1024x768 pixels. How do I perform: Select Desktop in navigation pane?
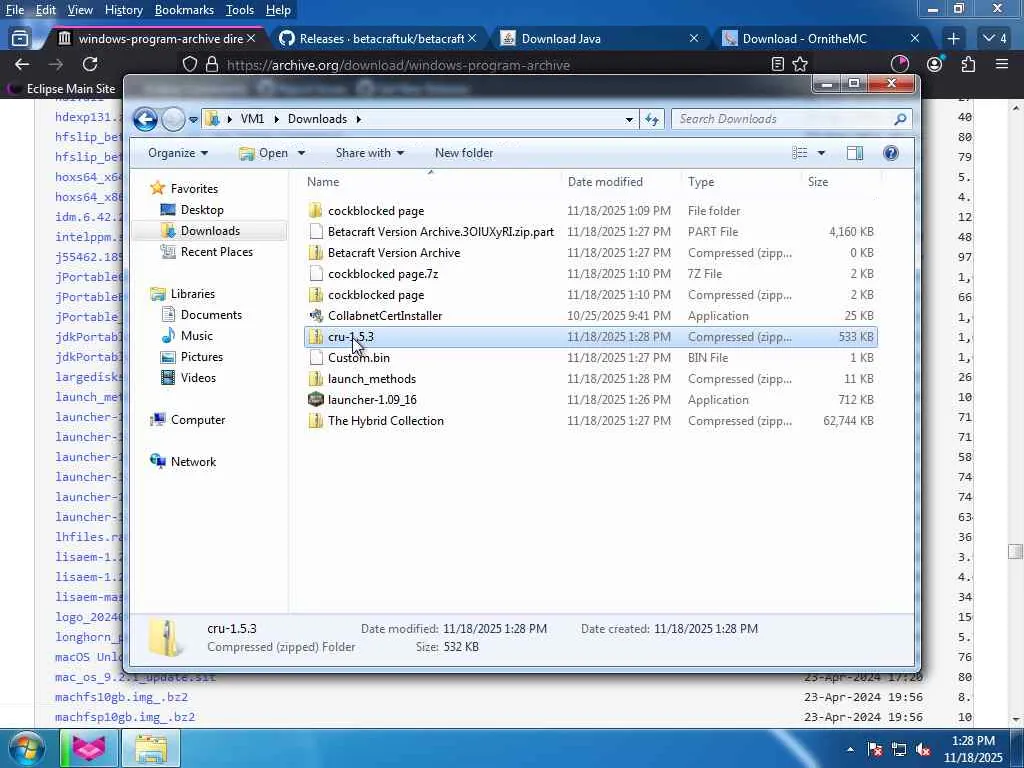click(202, 210)
